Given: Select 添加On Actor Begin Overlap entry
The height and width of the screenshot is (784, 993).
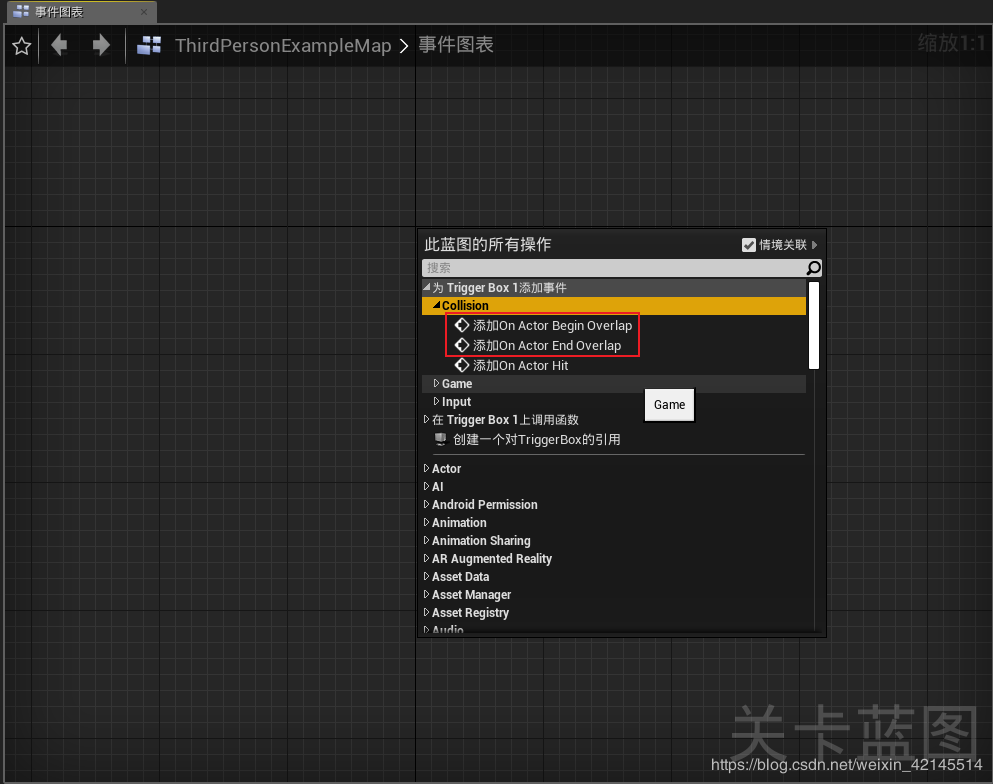Looking at the screenshot, I should point(552,326).
